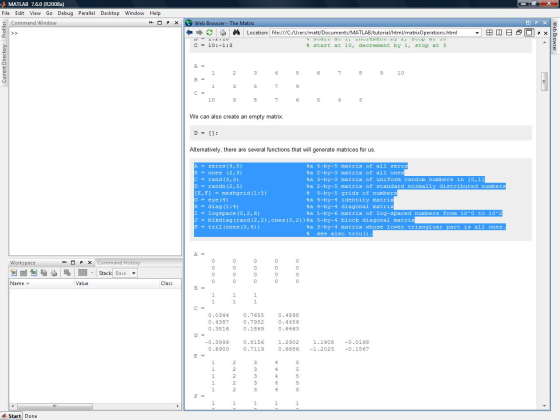Maximize the browser document view
560x420 pixels.
point(529,32)
